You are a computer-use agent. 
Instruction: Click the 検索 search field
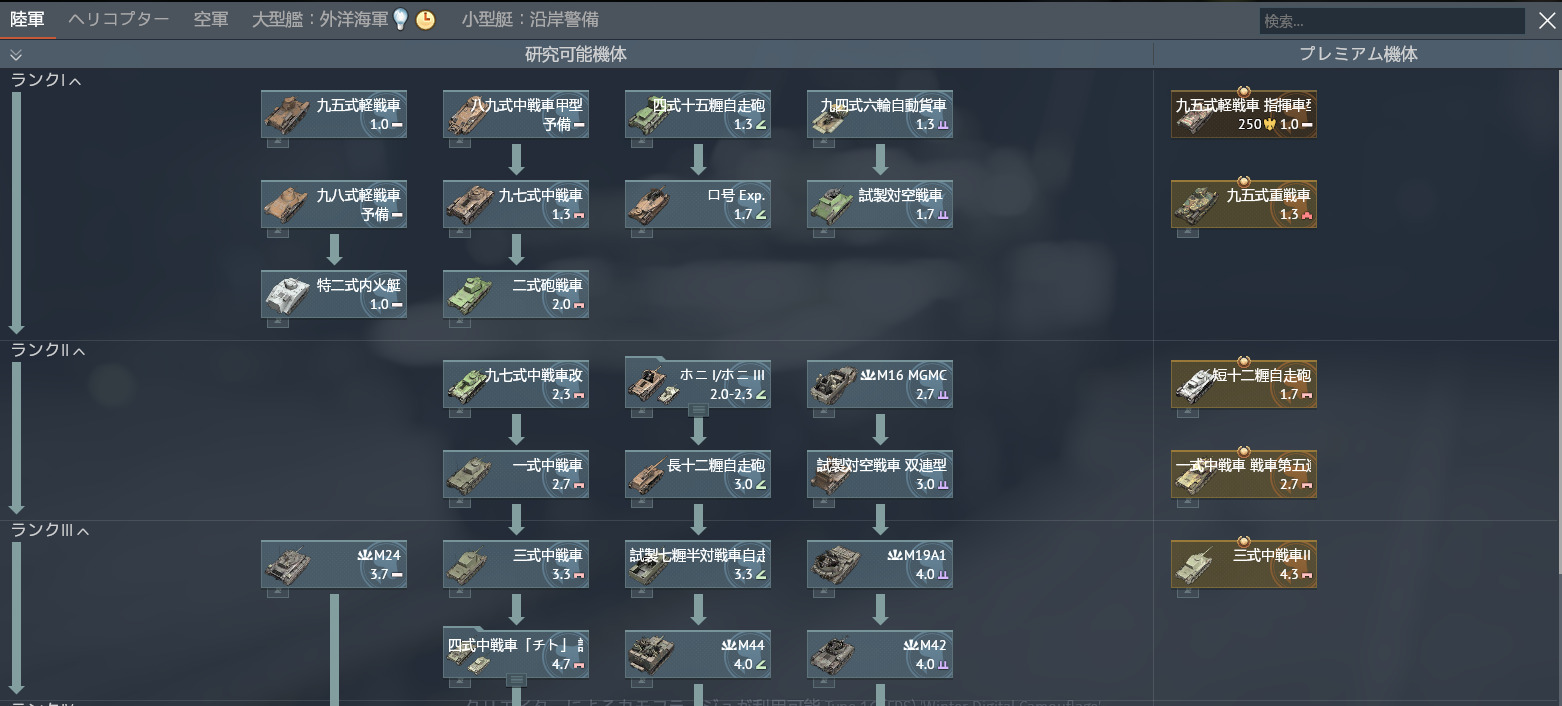tap(1391, 21)
